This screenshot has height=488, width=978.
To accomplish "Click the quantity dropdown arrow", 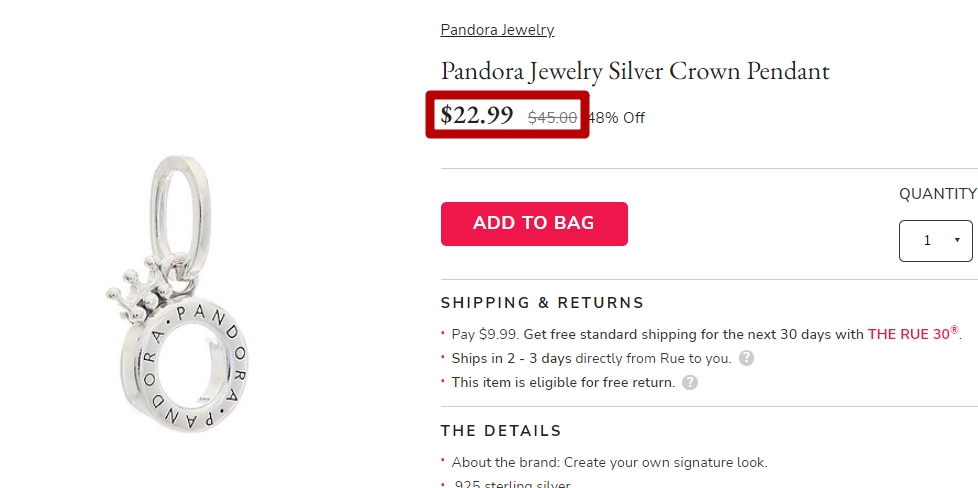I will 957,240.
